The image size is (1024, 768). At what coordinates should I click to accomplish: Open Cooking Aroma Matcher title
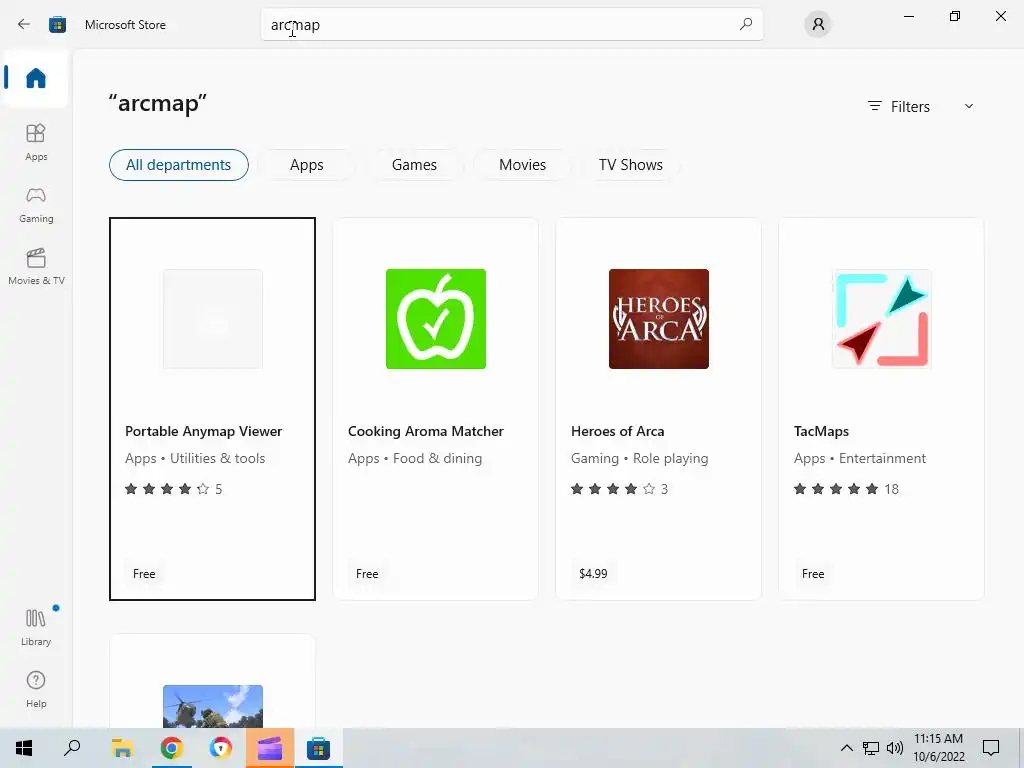[426, 431]
